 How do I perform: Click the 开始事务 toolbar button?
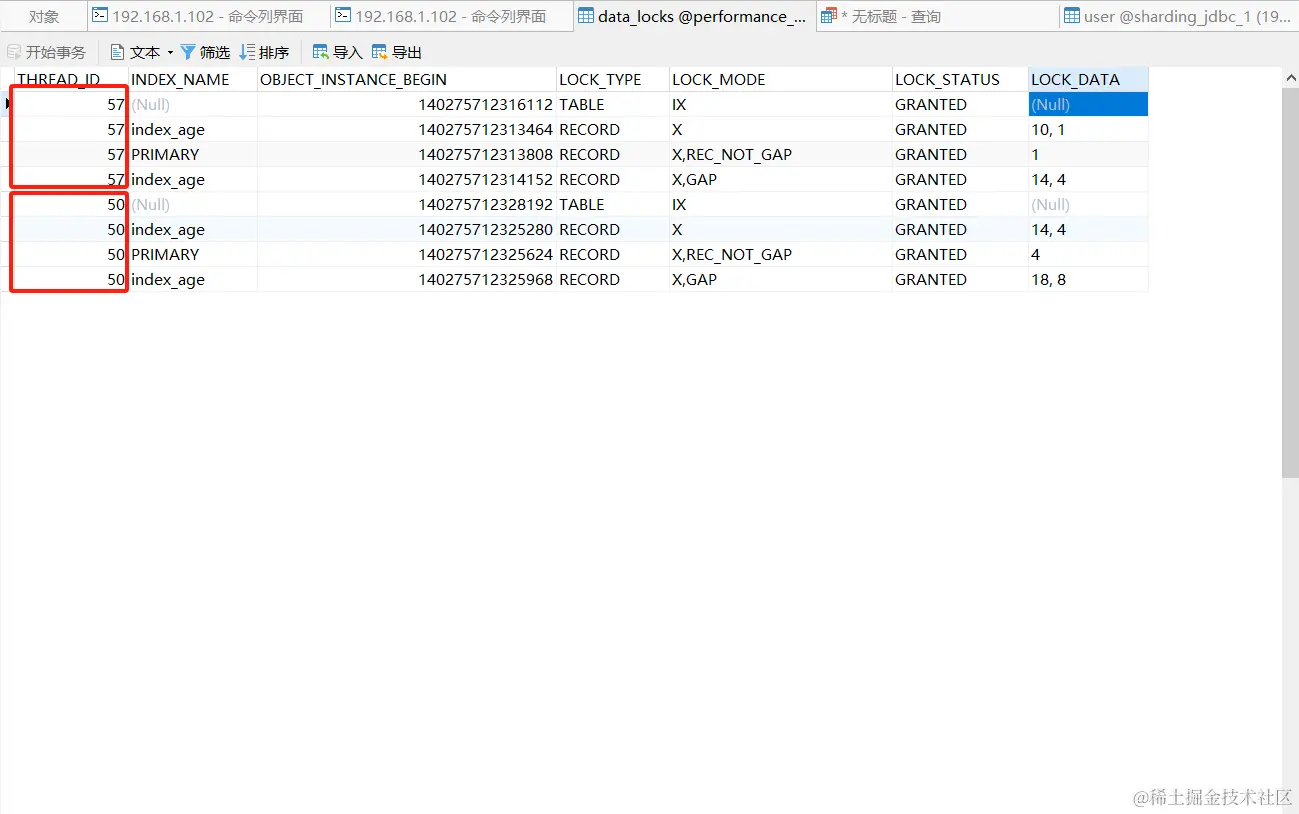[47, 52]
